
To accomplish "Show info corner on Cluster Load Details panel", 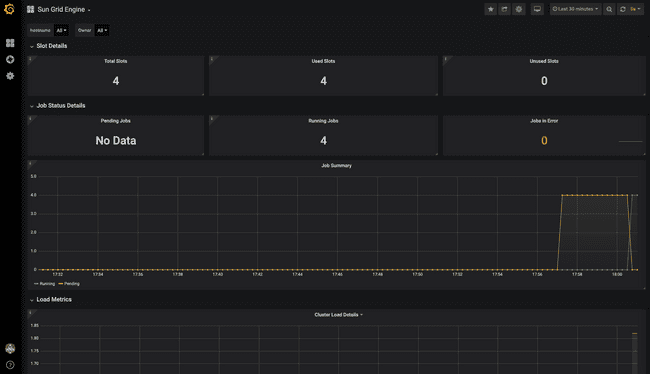I will coord(30,313).
